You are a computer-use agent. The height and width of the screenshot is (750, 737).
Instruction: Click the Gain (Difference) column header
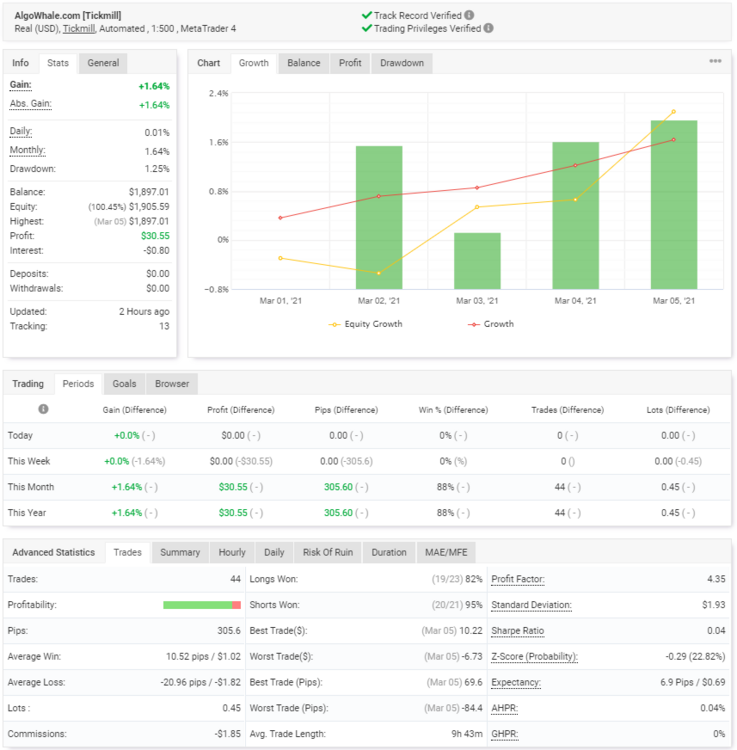134,410
